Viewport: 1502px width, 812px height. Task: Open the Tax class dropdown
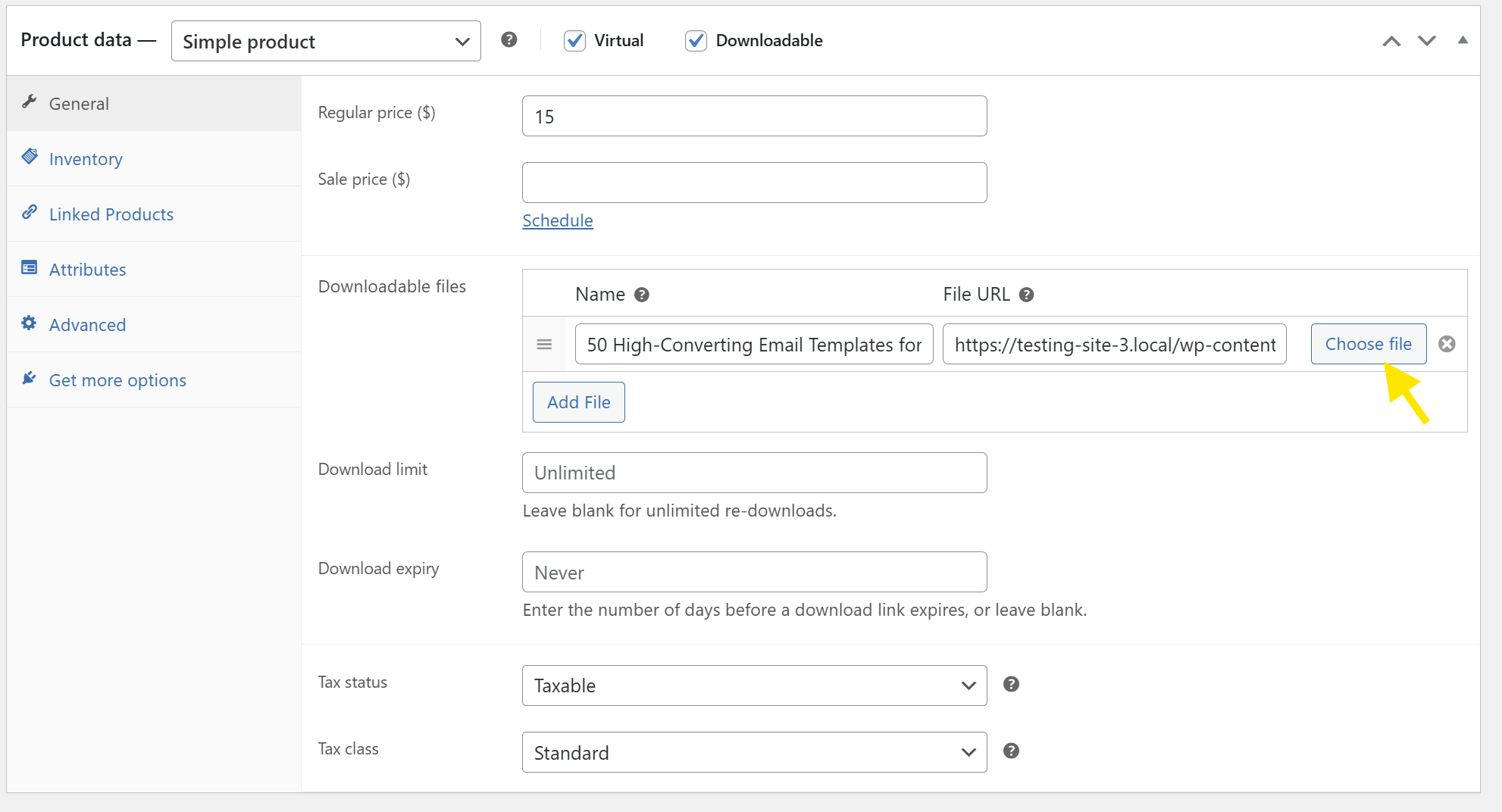[755, 752]
